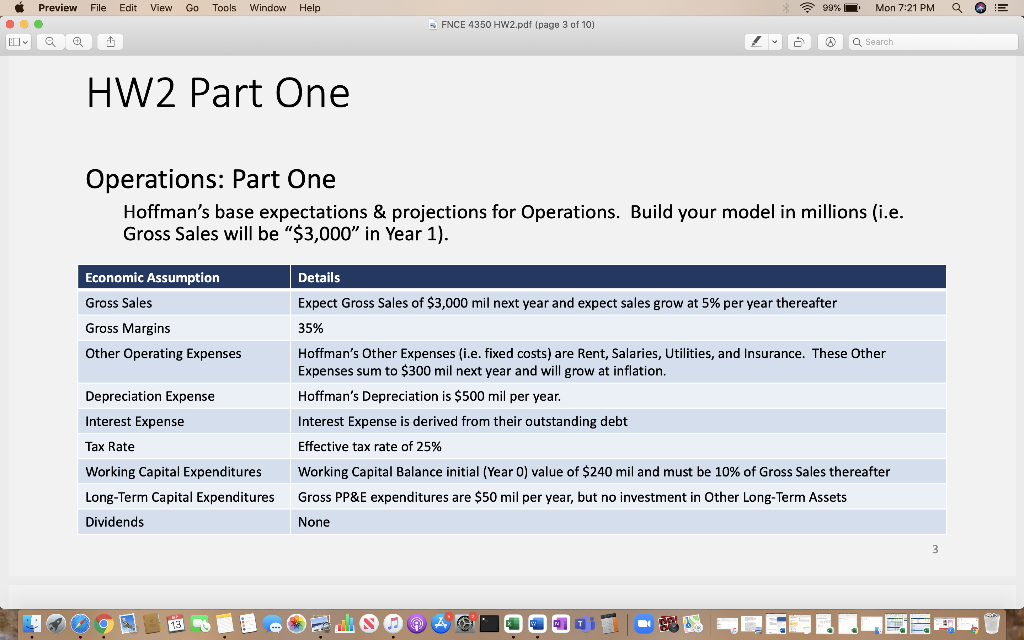Viewport: 1024px width, 640px height.
Task: Open the Preview app menu
Action: coord(57,8)
